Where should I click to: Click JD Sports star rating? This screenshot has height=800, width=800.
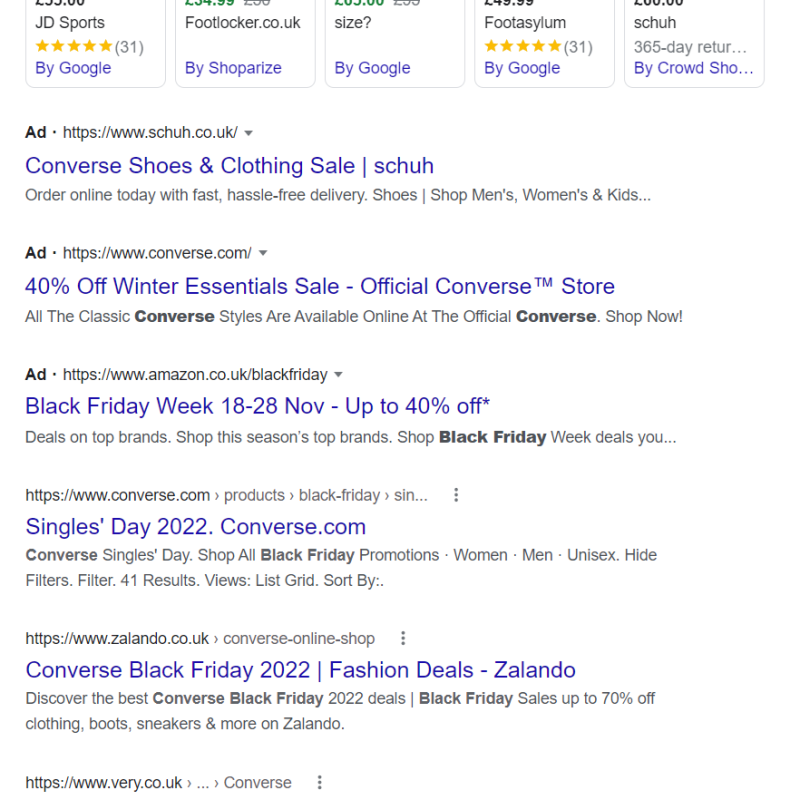tap(89, 47)
